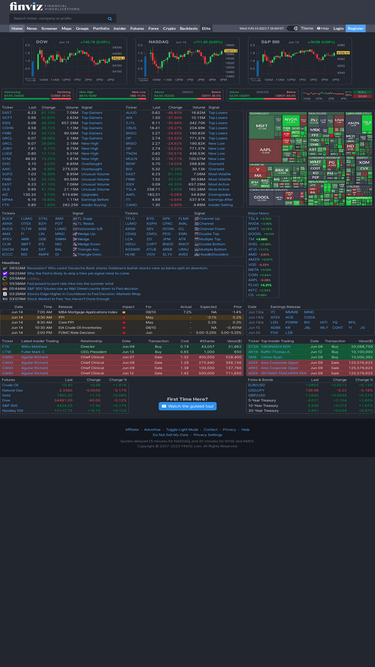
Task: Click news source icon beside Recession headline
Action: (x=5, y=268)
